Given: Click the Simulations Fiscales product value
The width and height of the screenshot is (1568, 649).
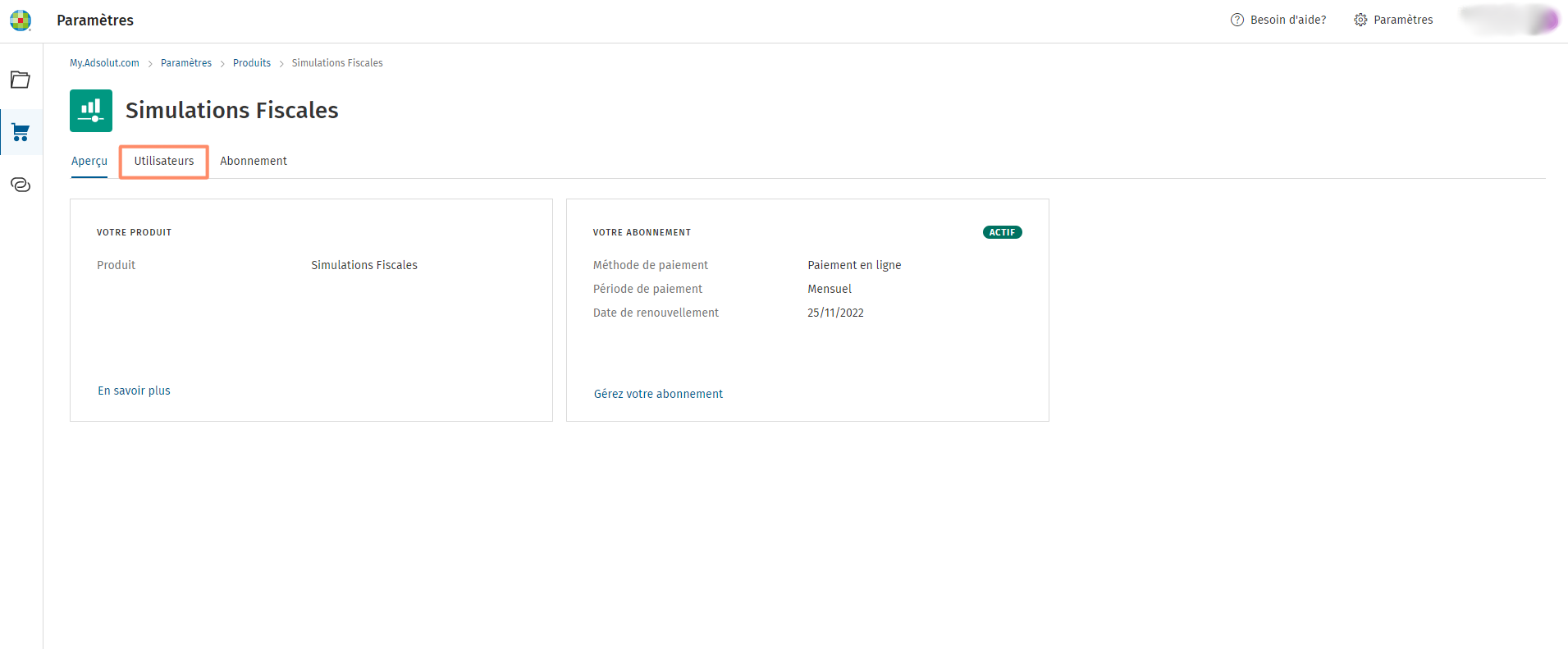Looking at the screenshot, I should (x=364, y=265).
